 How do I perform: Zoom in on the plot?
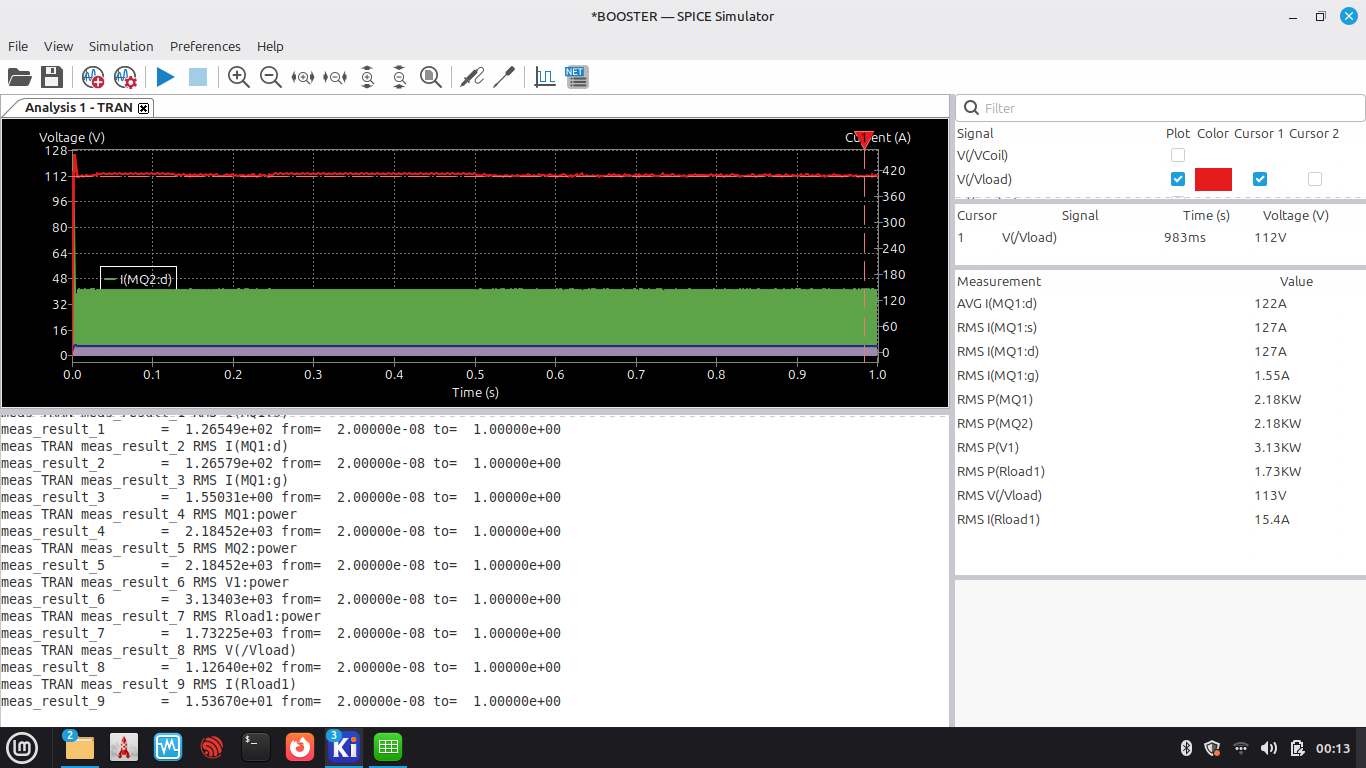[239, 77]
